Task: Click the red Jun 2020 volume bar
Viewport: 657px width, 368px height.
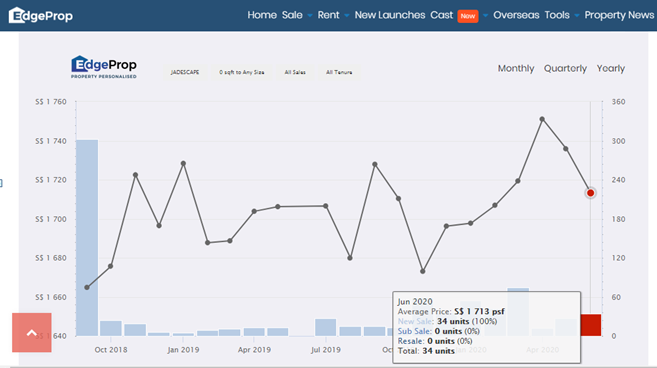Action: coord(591,325)
